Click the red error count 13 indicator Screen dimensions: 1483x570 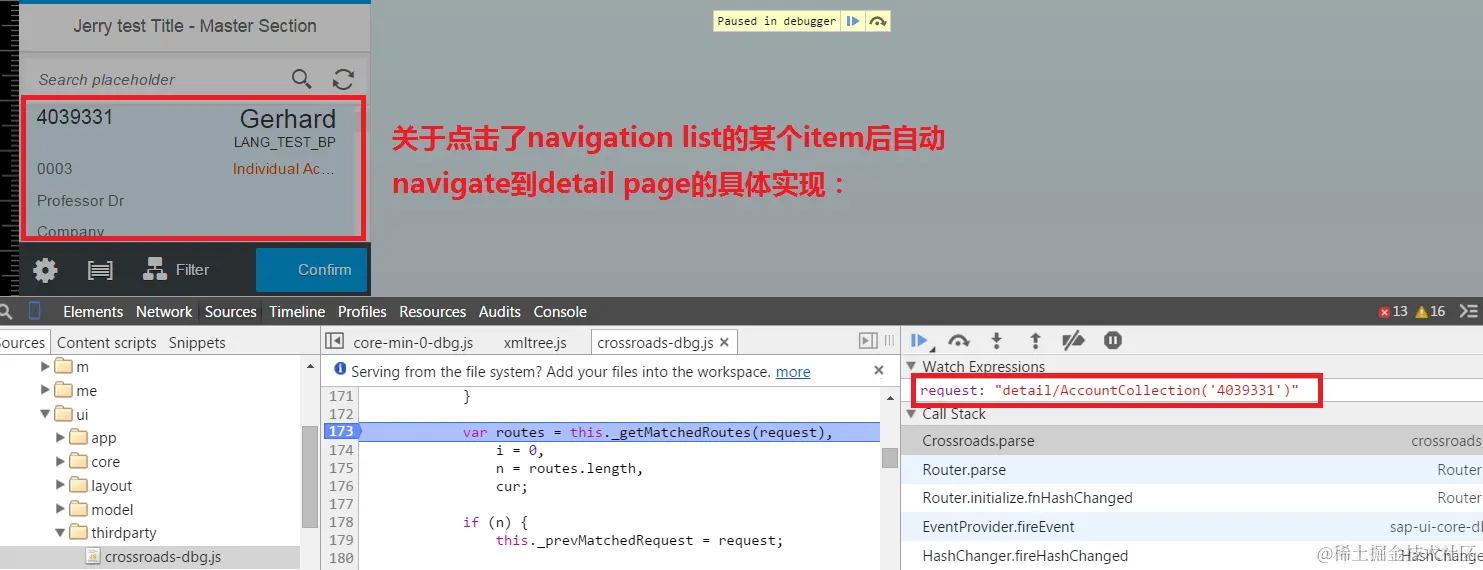[x=1393, y=312]
